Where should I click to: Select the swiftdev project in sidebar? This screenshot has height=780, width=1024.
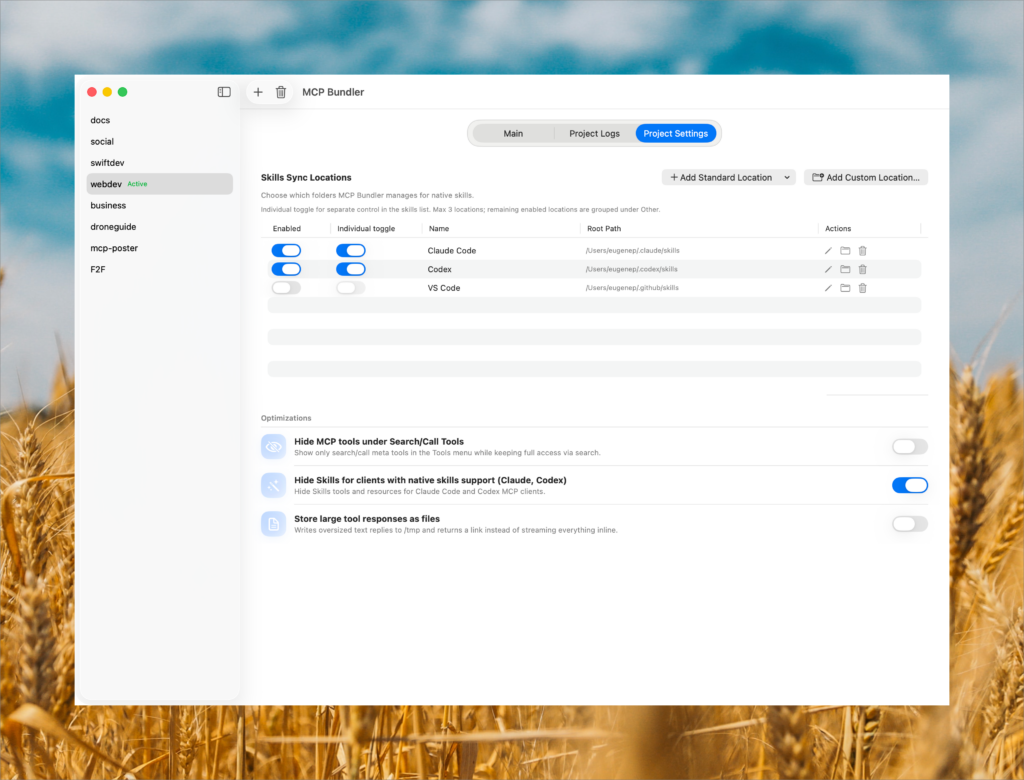[x=107, y=163]
